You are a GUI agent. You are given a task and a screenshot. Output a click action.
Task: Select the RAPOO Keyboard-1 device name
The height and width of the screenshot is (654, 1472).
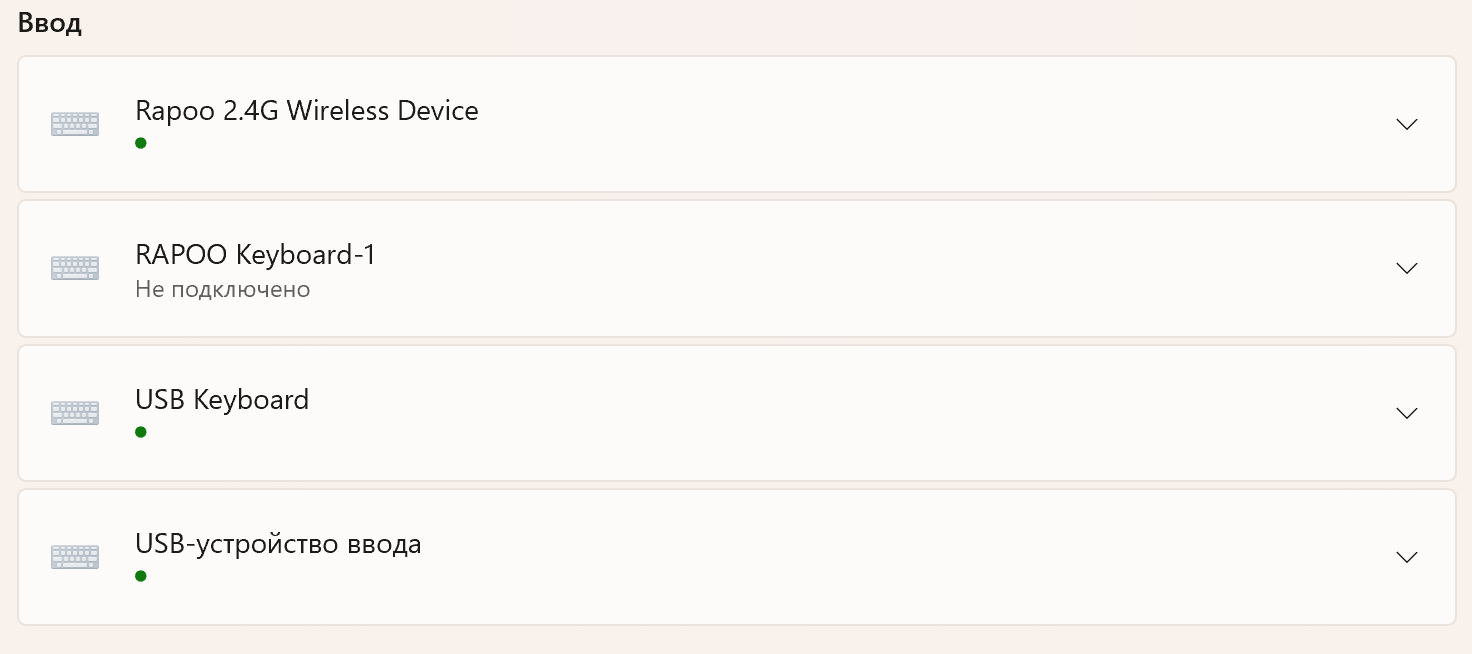[255, 255]
